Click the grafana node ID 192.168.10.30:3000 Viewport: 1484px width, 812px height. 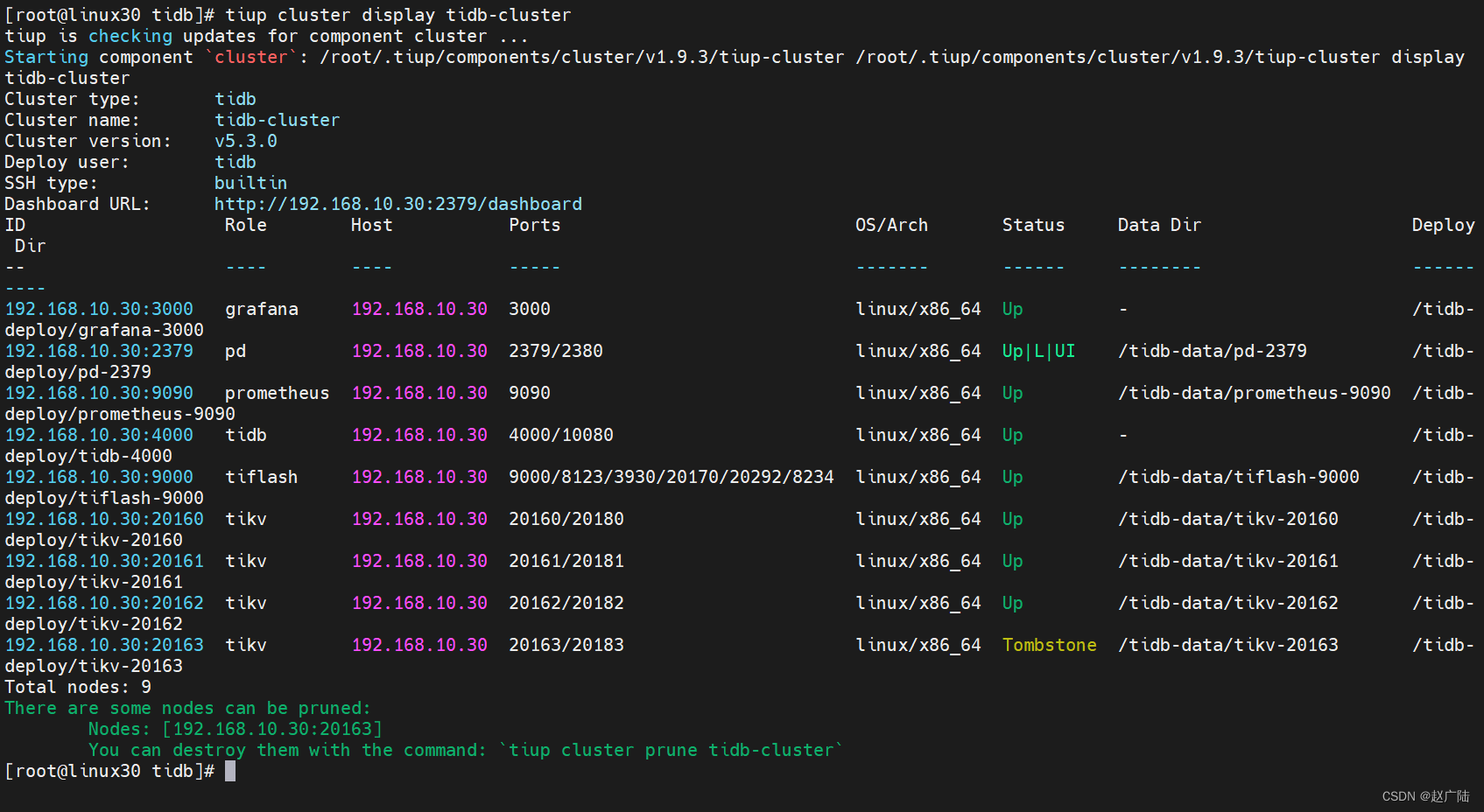[99, 309]
